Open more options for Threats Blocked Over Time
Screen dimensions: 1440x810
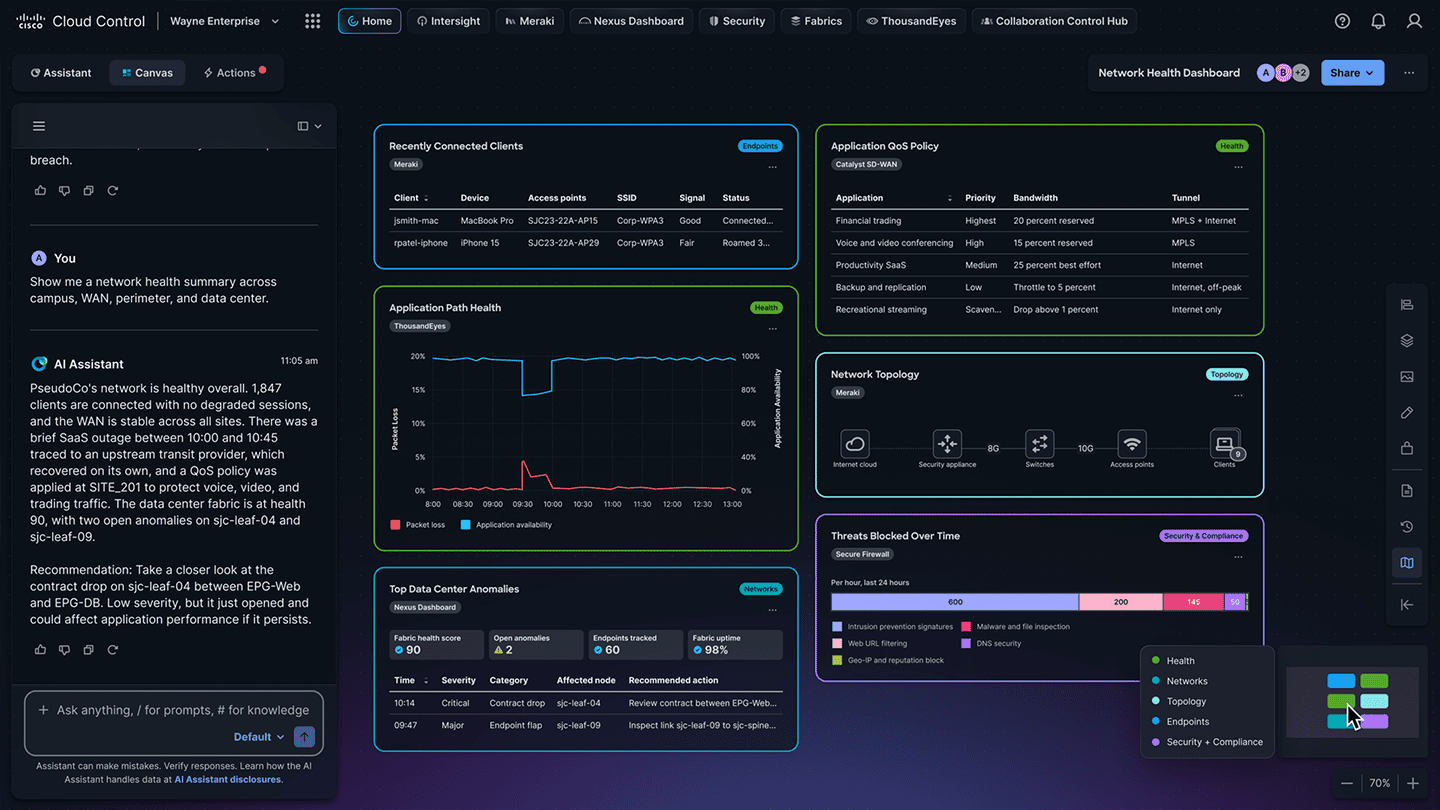[x=1238, y=558]
